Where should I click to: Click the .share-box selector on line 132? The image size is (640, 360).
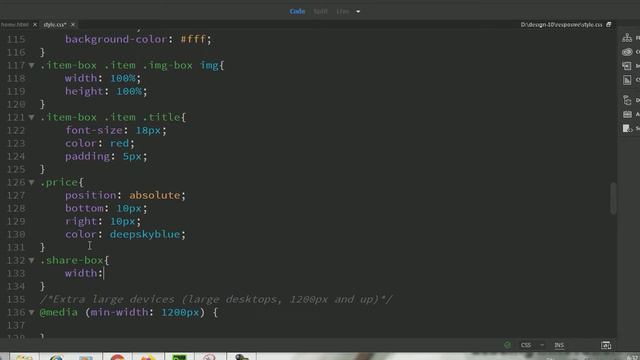(x=71, y=260)
